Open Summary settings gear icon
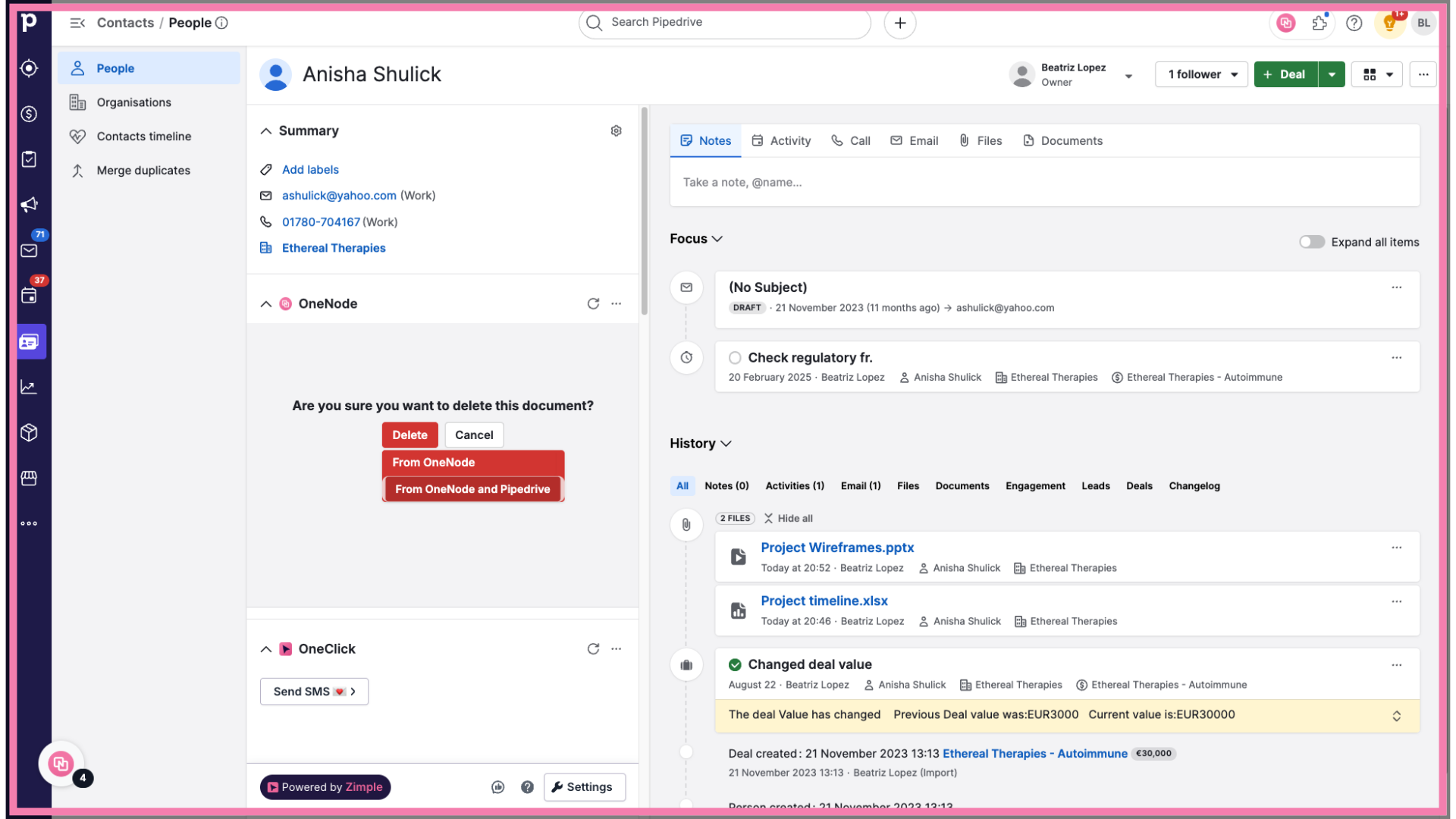 tap(617, 130)
